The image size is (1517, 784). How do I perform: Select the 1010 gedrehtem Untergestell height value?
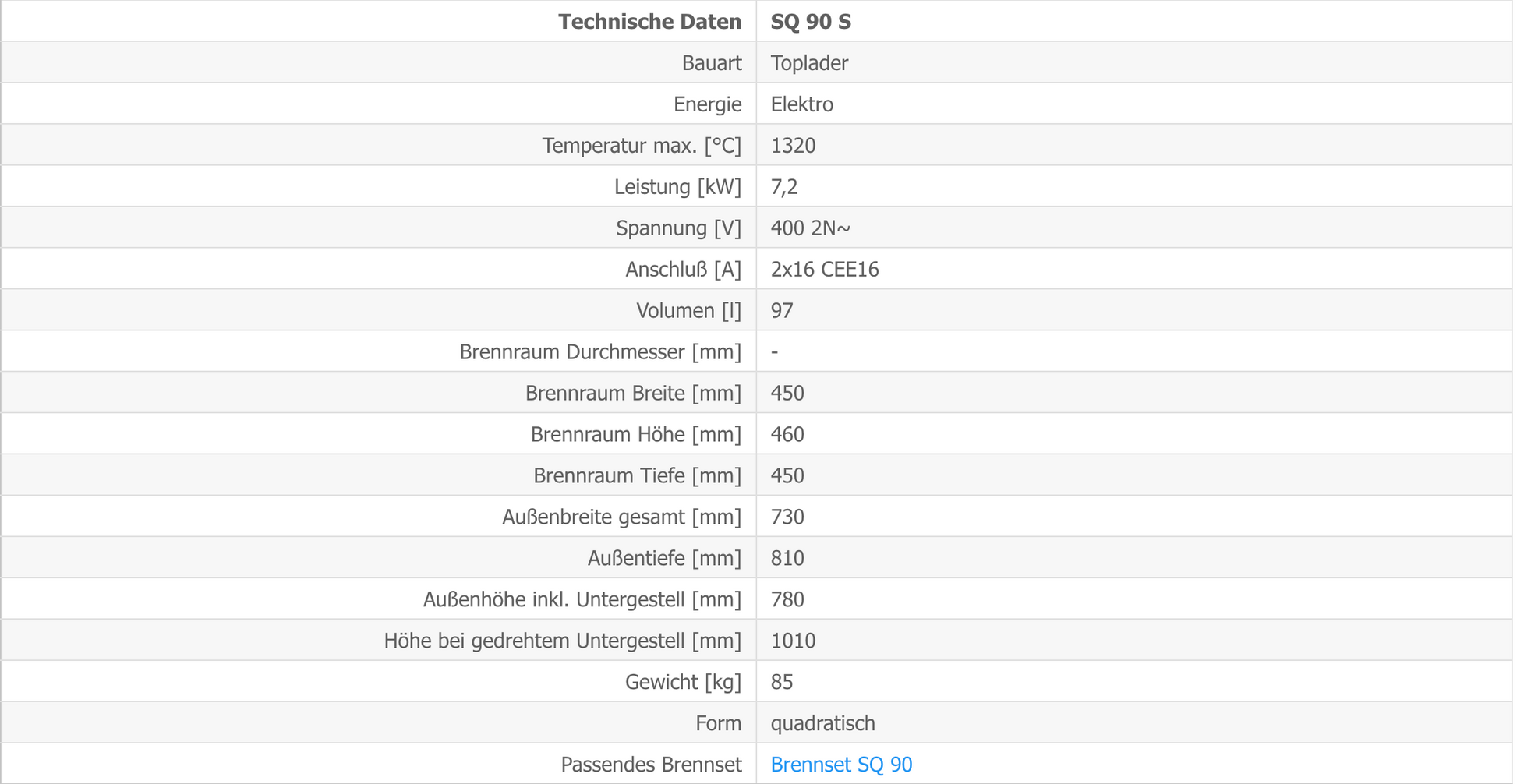point(793,641)
